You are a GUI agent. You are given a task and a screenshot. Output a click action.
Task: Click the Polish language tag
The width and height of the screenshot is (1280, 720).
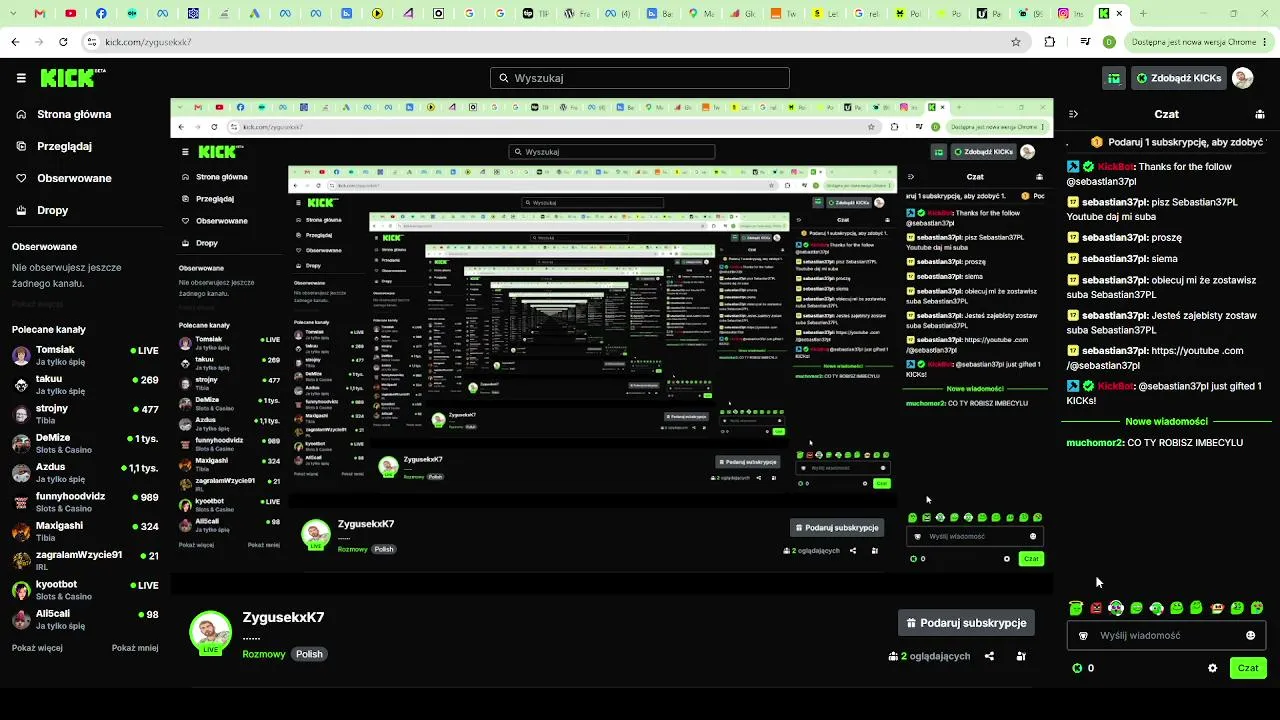[309, 654]
